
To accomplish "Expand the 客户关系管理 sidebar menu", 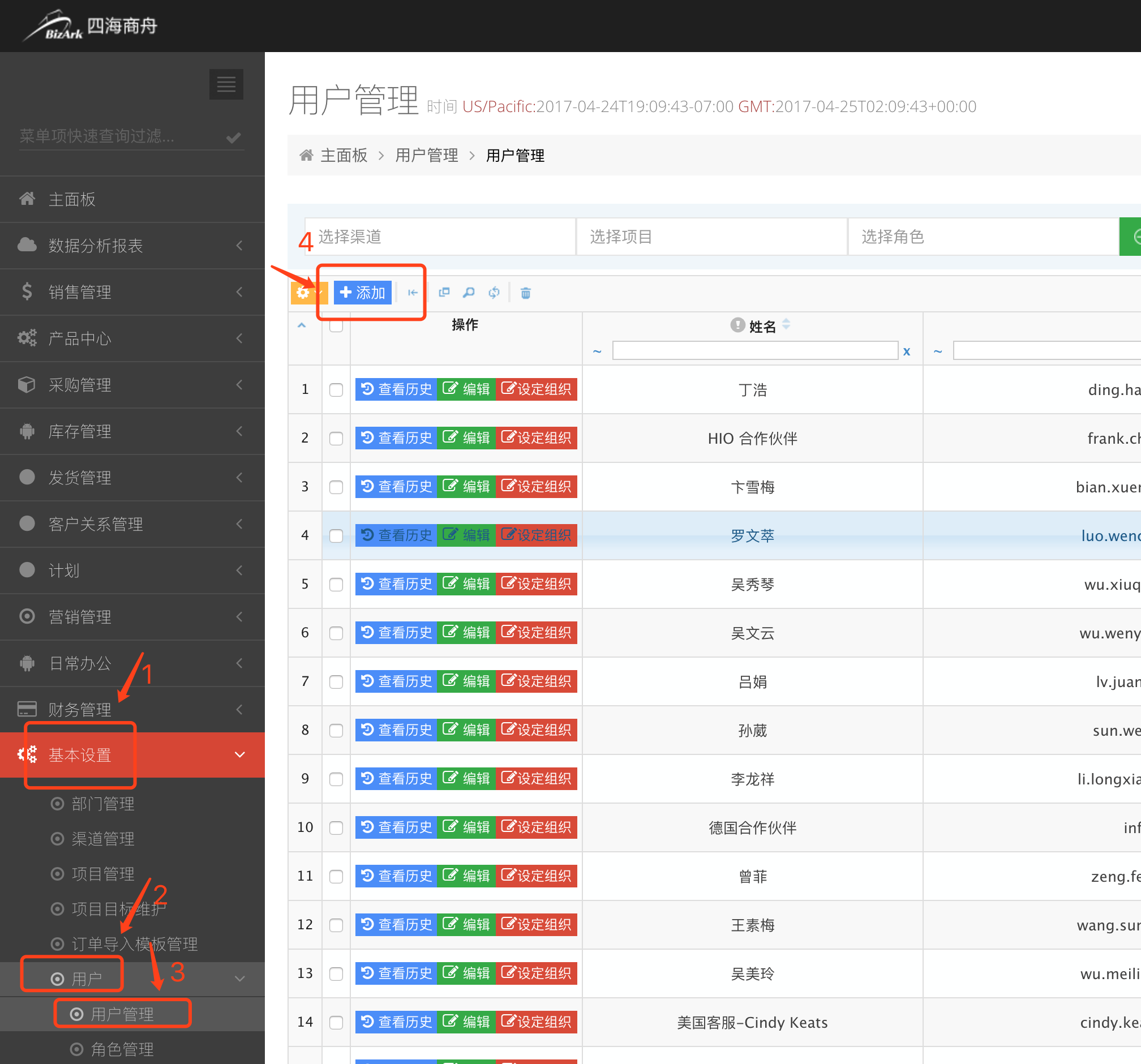I will 132,524.
